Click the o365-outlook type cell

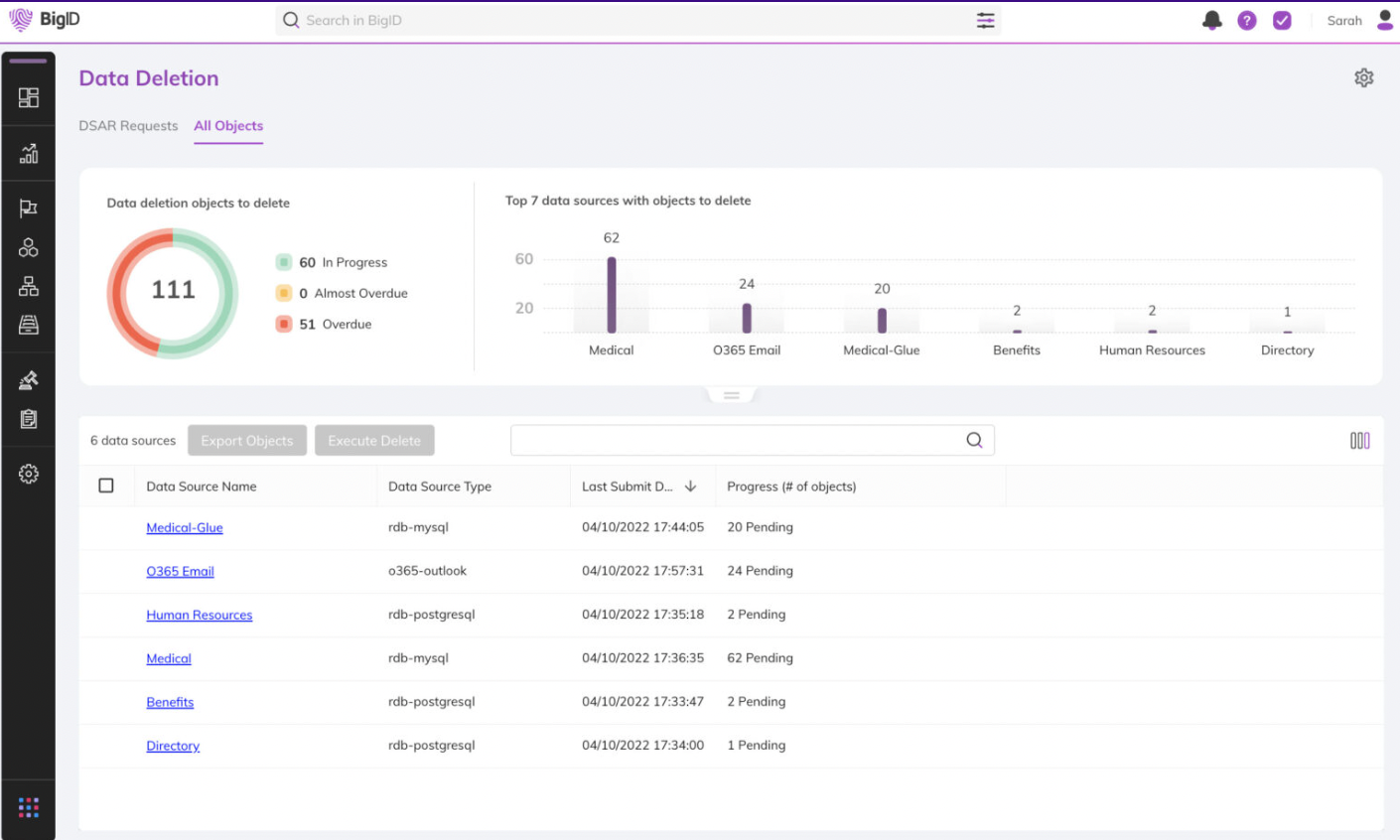coord(427,571)
